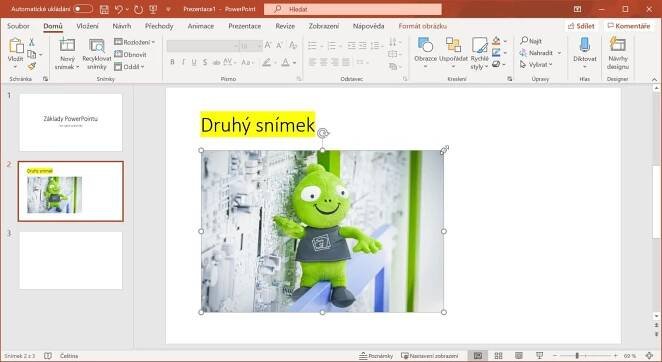Toggle Normal view button in status bar

click(478, 356)
